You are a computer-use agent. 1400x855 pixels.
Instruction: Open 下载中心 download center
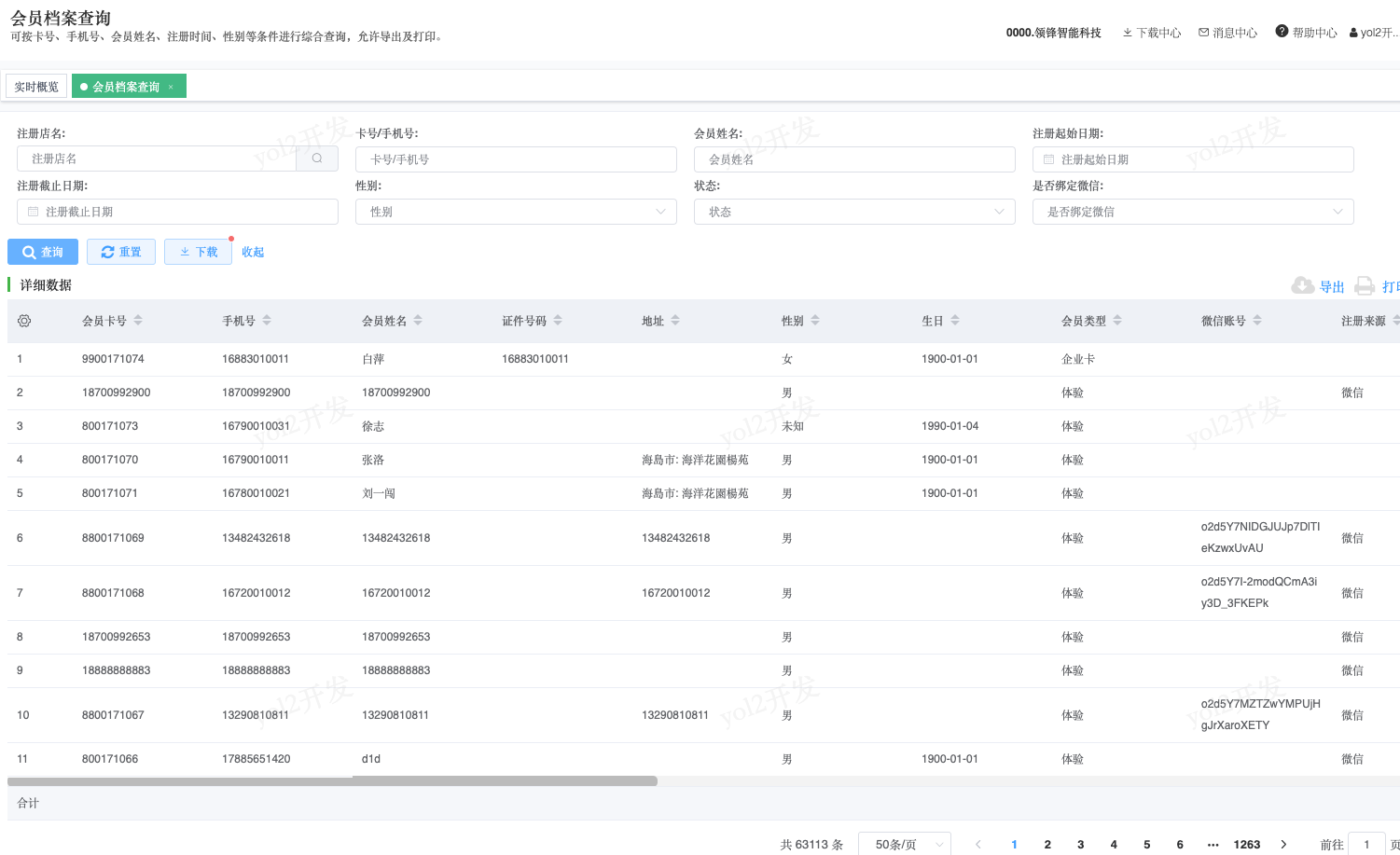click(1152, 33)
